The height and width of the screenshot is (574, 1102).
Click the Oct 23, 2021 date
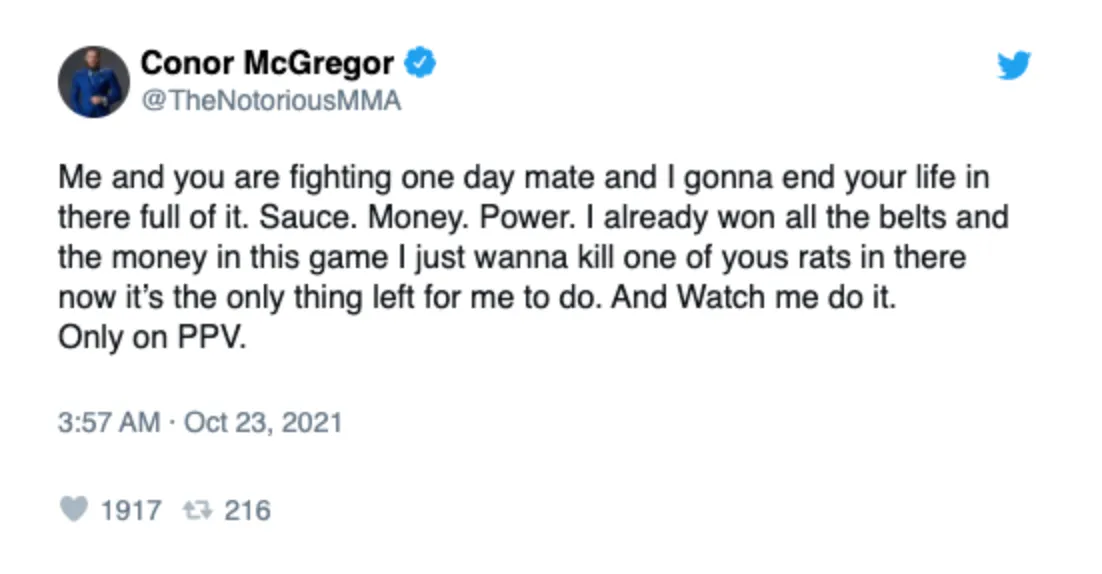263,422
